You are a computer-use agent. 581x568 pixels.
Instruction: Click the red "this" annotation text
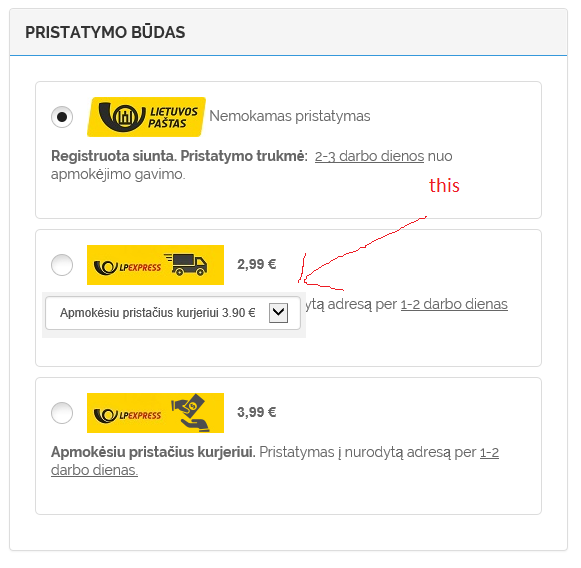pos(444,185)
